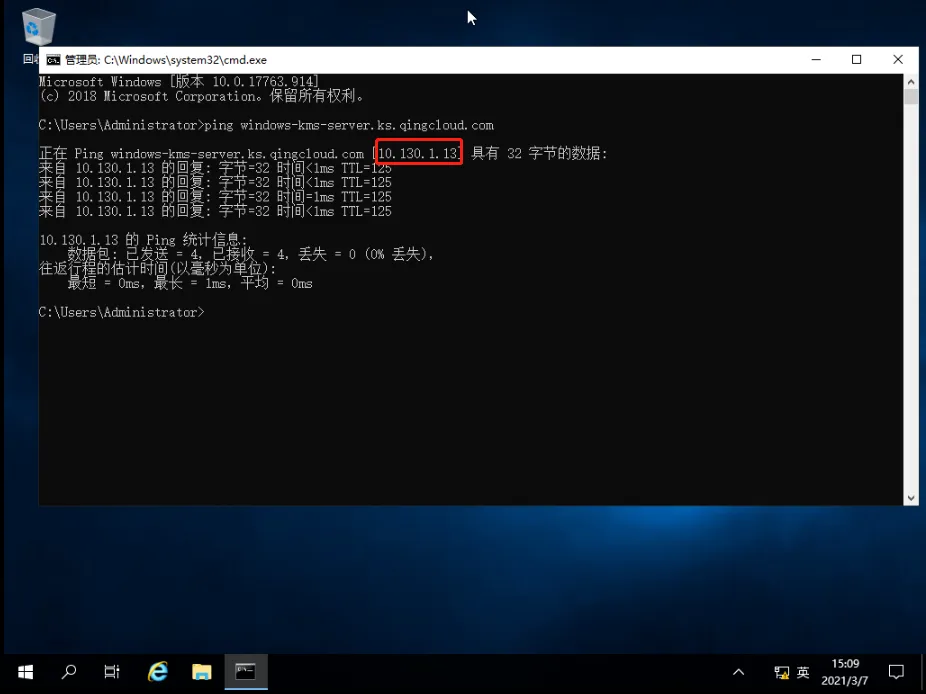Open File Explorer from the taskbar
This screenshot has height=694, width=926.
point(201,671)
